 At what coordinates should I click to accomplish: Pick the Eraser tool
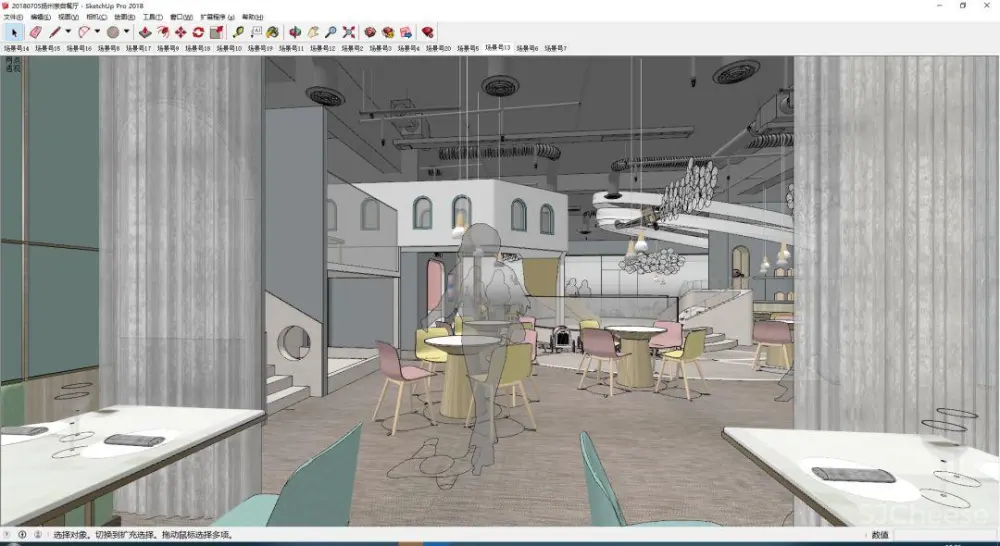pos(35,32)
